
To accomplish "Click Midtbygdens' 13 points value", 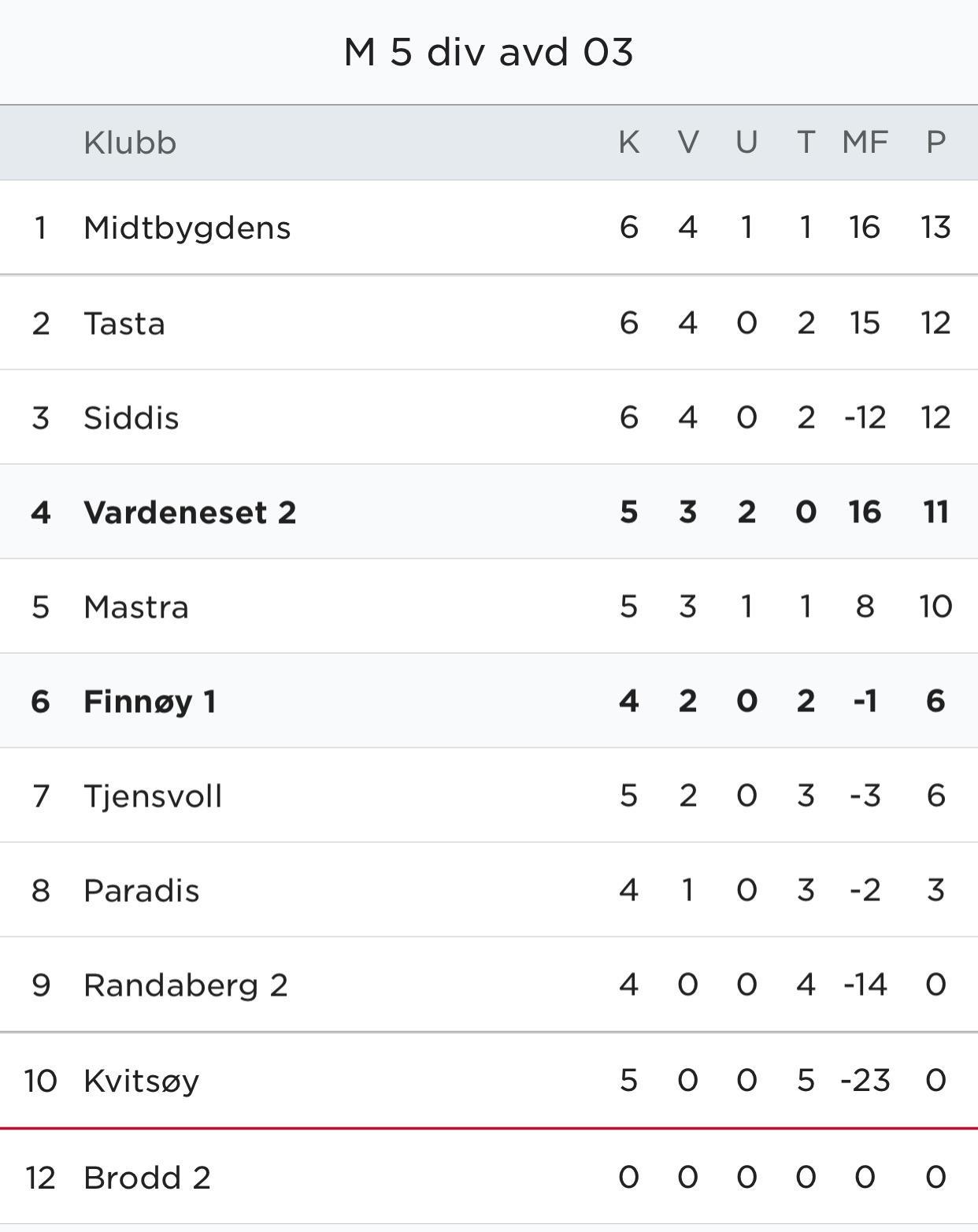I will point(935,228).
